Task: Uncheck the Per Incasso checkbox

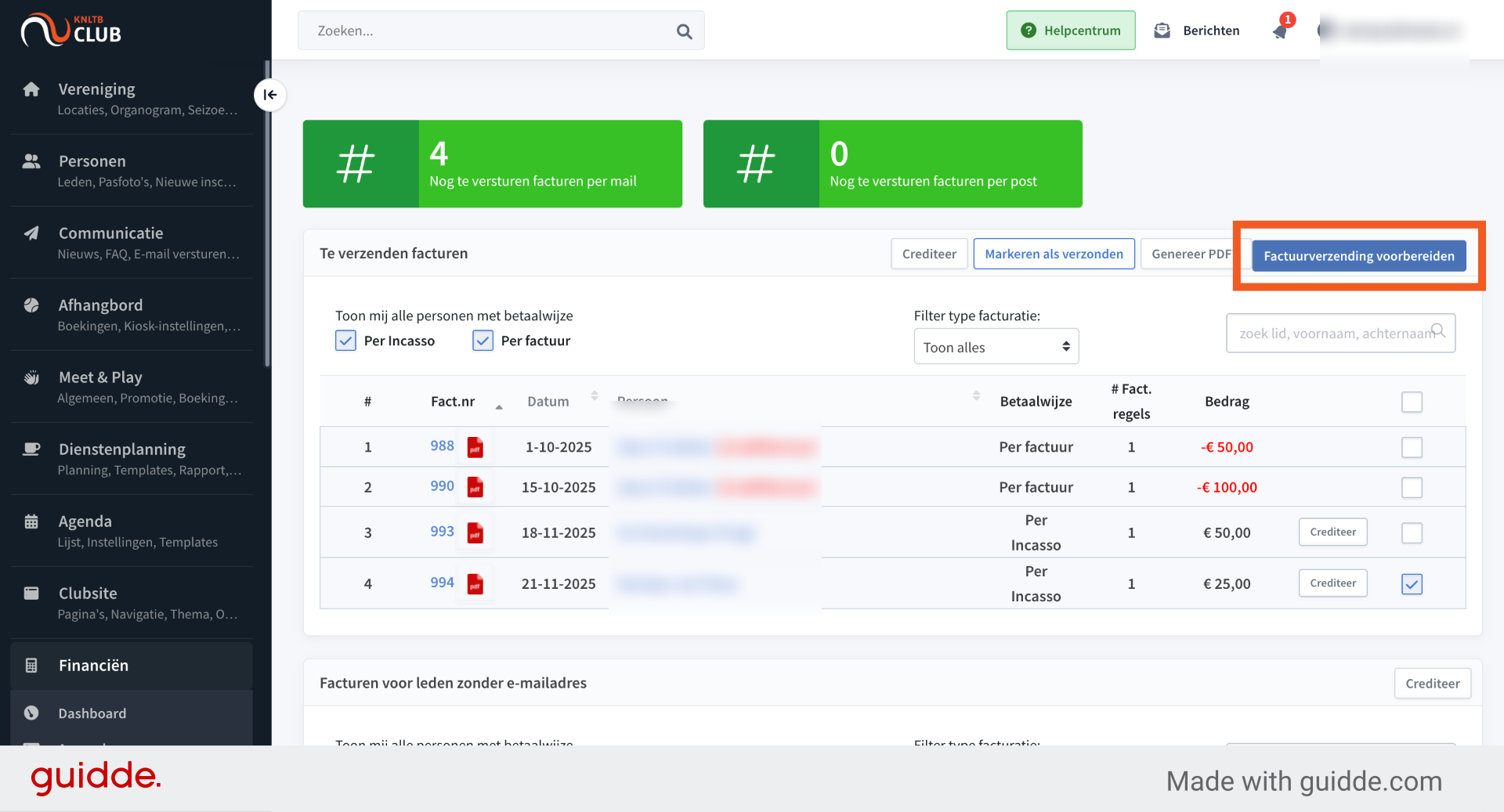Action: click(345, 341)
